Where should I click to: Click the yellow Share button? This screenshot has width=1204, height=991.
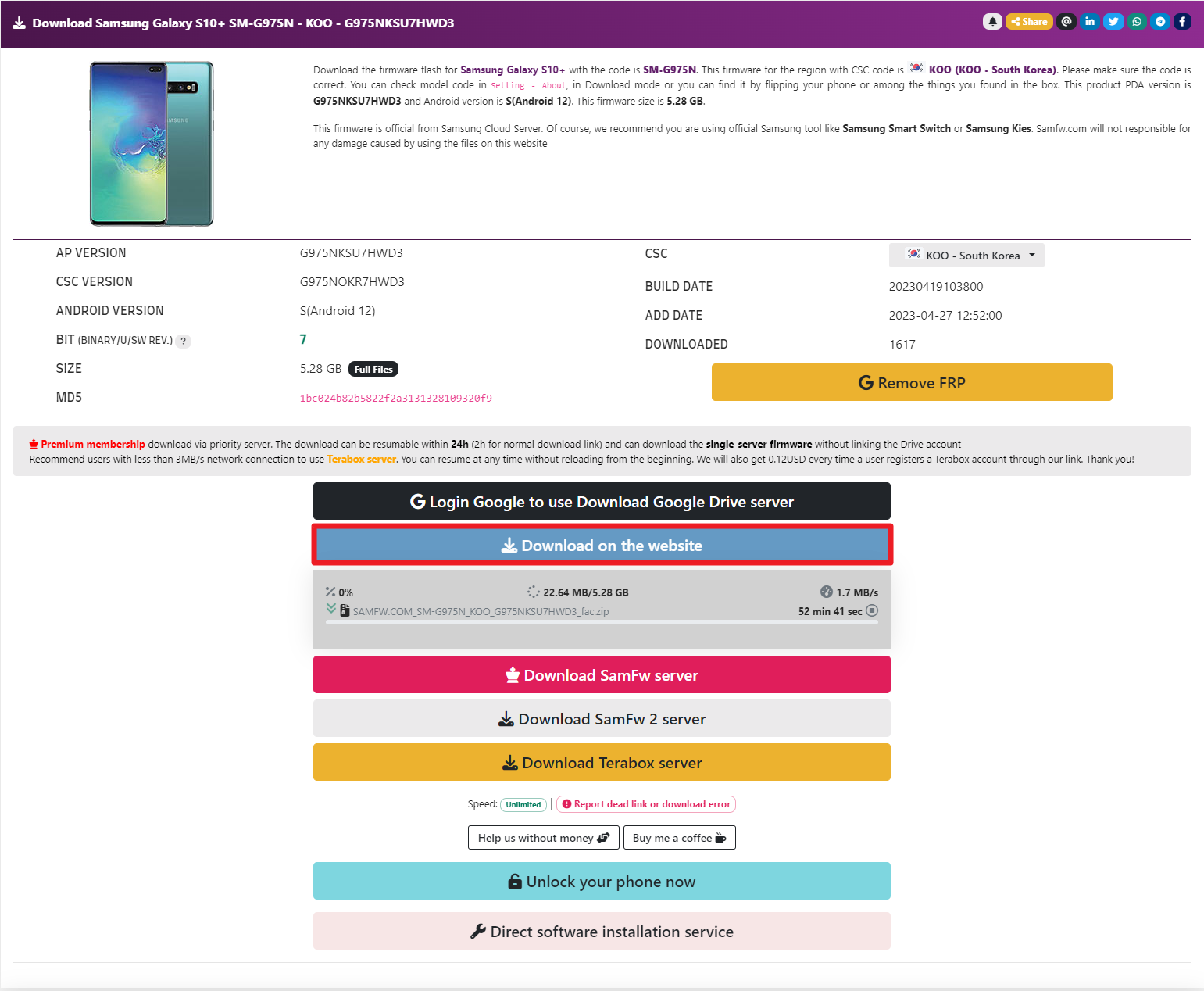tap(1029, 22)
